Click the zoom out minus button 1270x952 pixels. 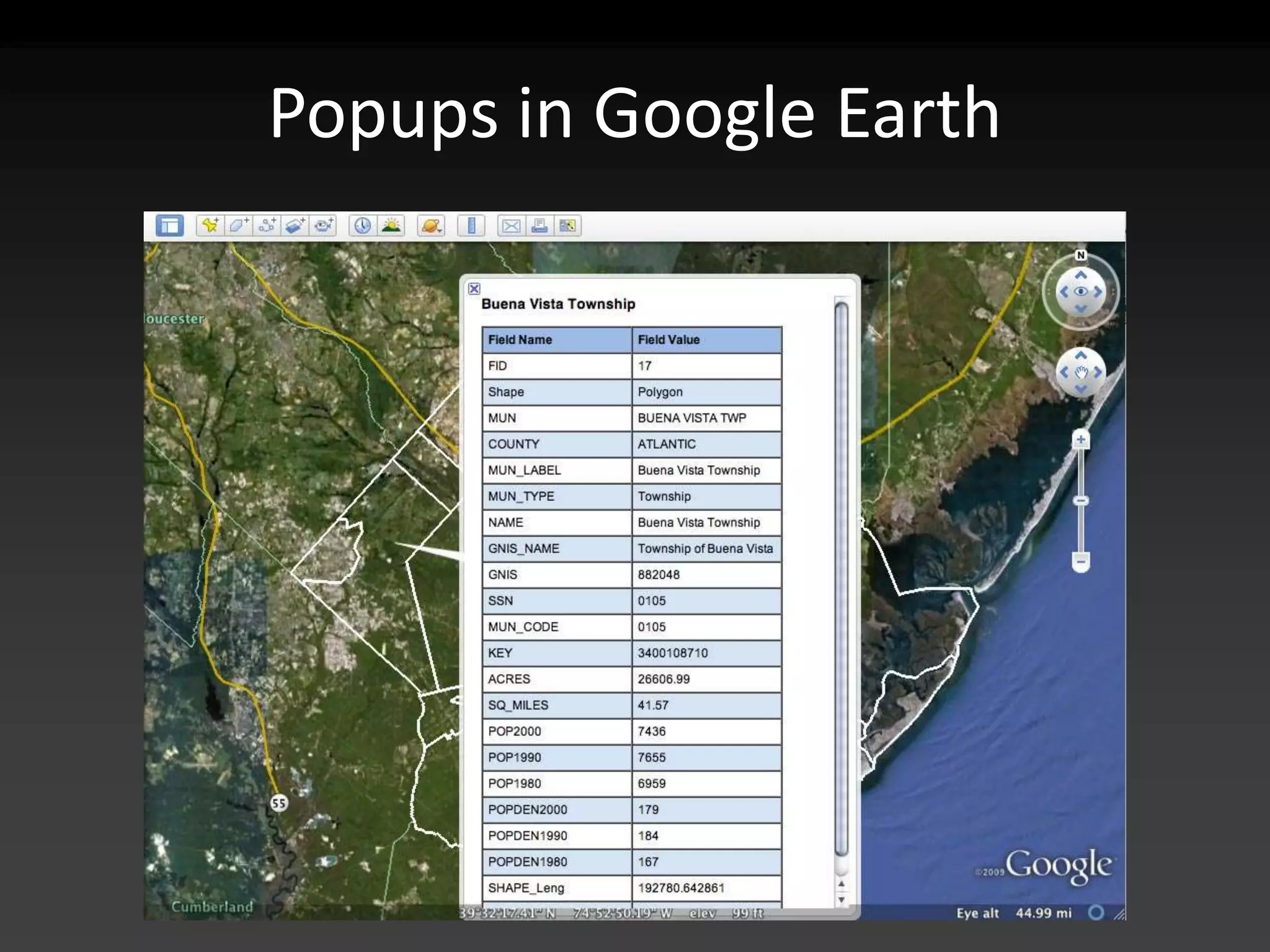click(1081, 562)
